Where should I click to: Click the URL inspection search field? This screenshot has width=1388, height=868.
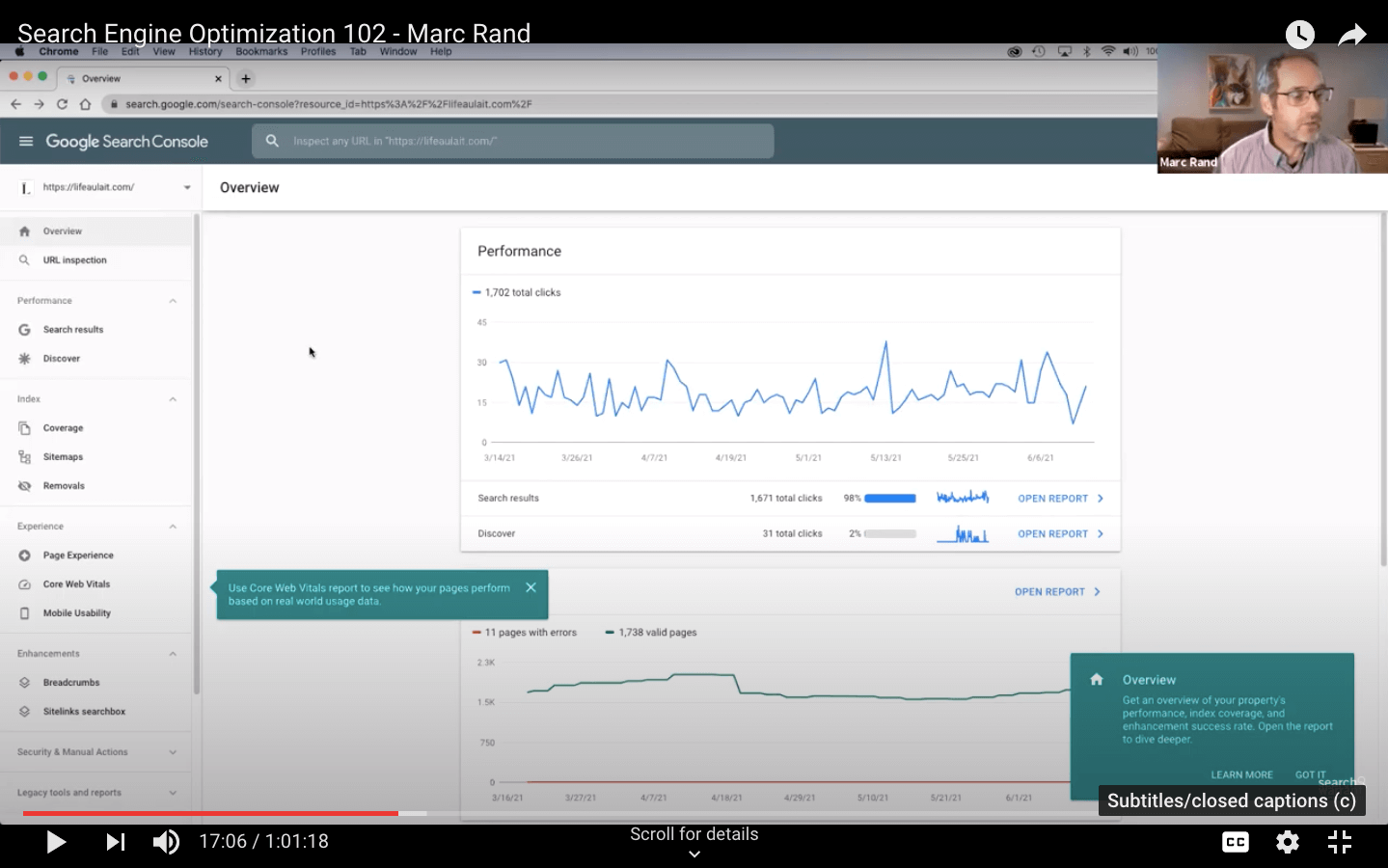click(x=513, y=141)
